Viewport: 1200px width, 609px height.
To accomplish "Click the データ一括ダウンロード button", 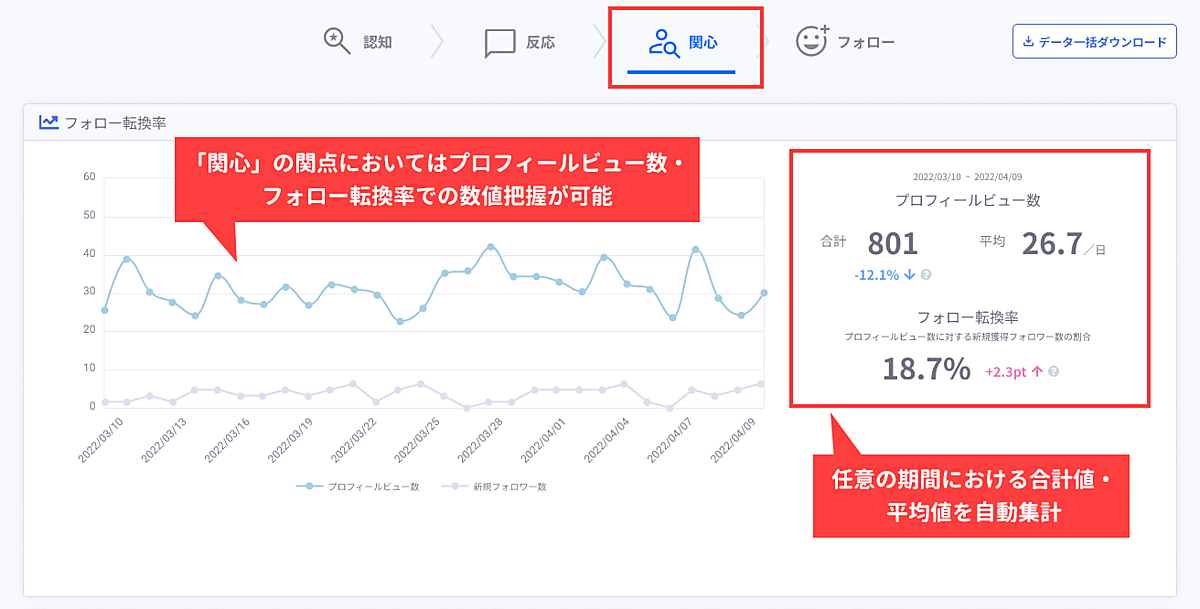I will point(1095,42).
